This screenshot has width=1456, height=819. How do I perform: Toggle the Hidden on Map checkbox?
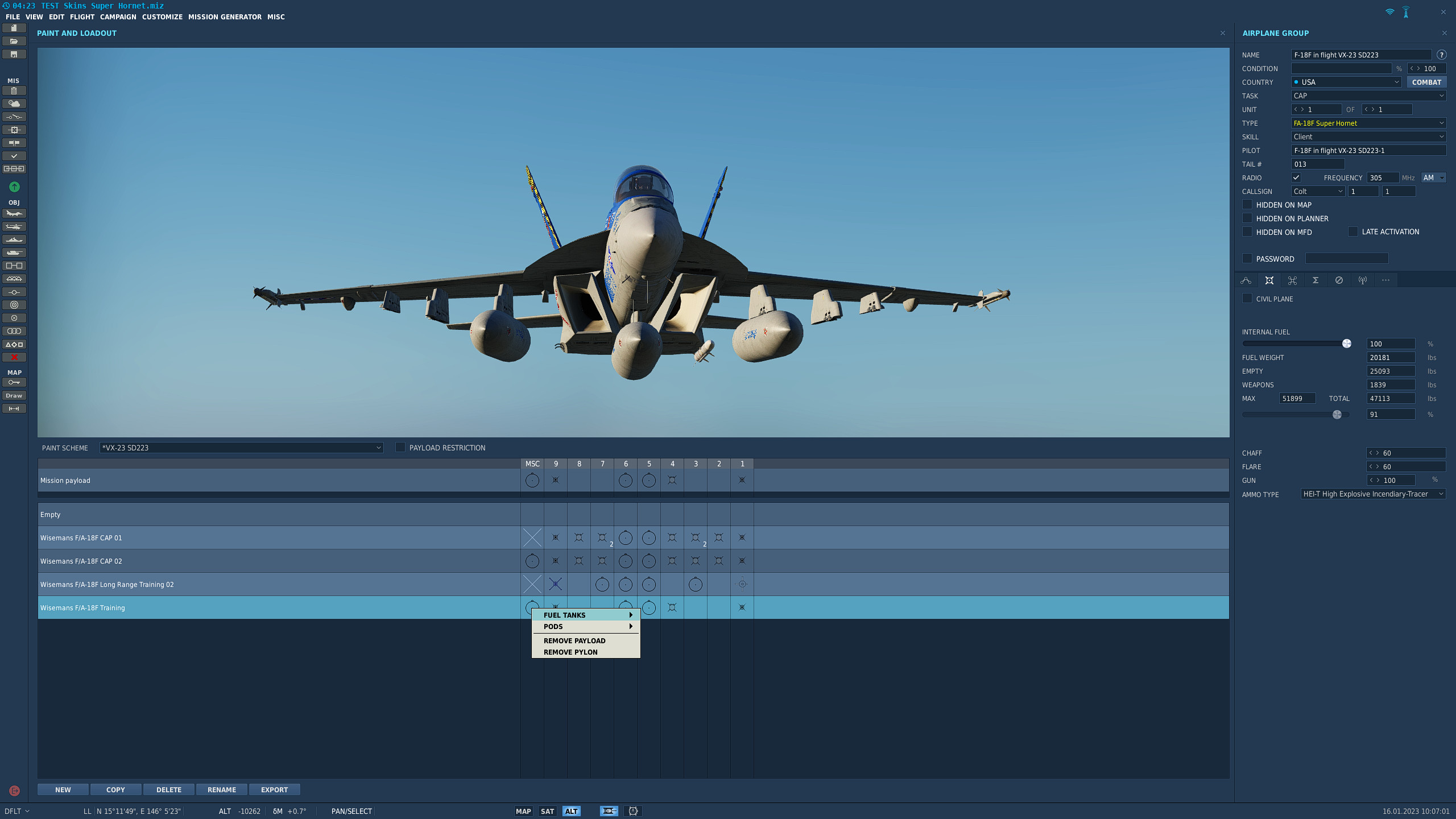coord(1247,205)
